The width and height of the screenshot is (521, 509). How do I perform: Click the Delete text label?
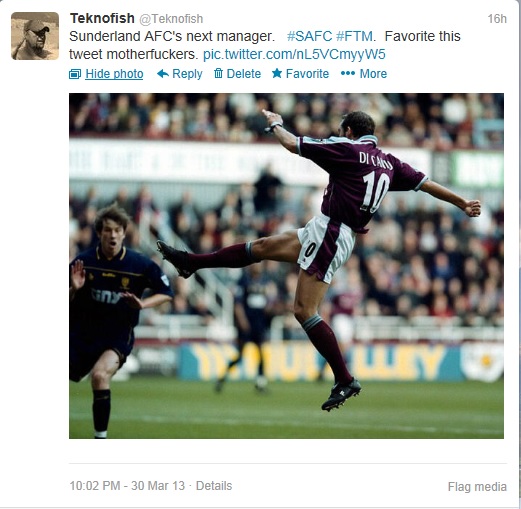click(x=244, y=73)
